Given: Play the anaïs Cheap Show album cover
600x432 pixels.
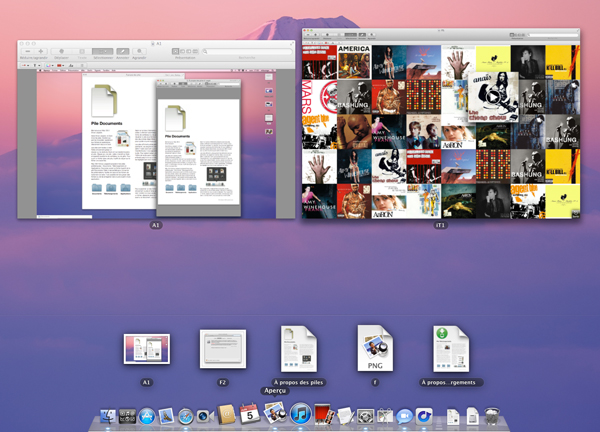Looking at the screenshot, I should (x=493, y=97).
